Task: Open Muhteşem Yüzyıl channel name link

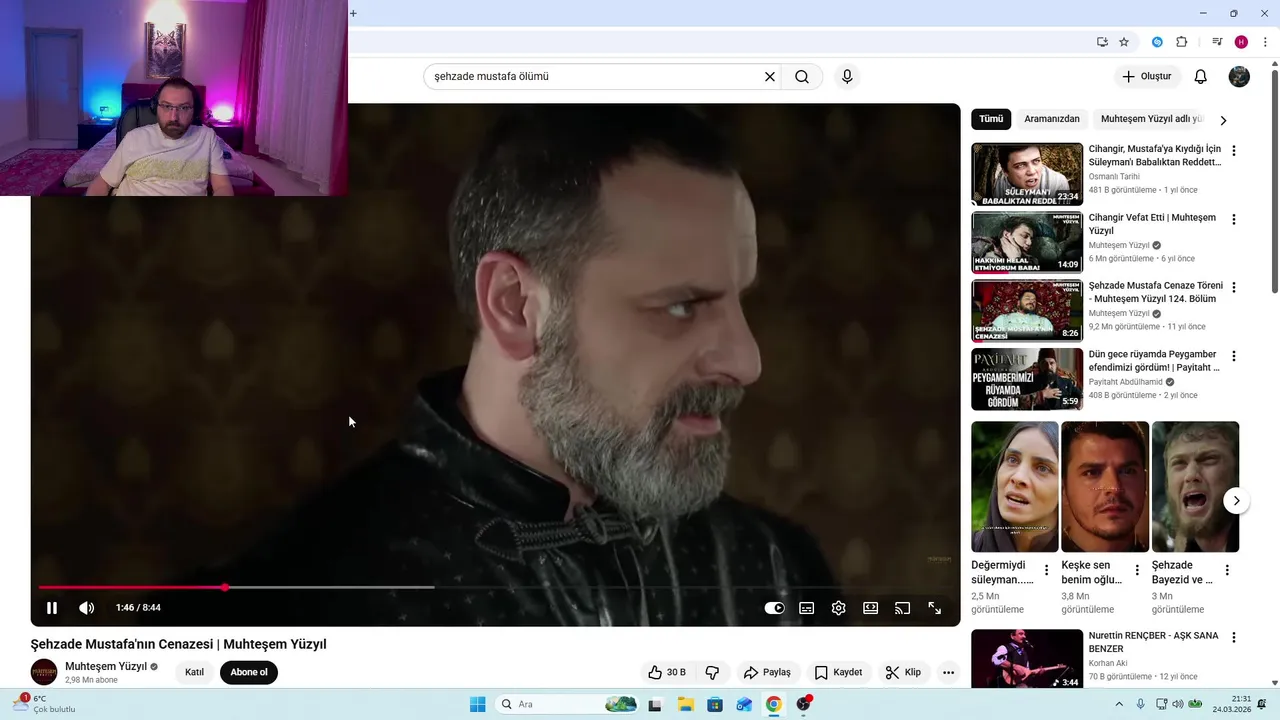Action: coord(106,666)
